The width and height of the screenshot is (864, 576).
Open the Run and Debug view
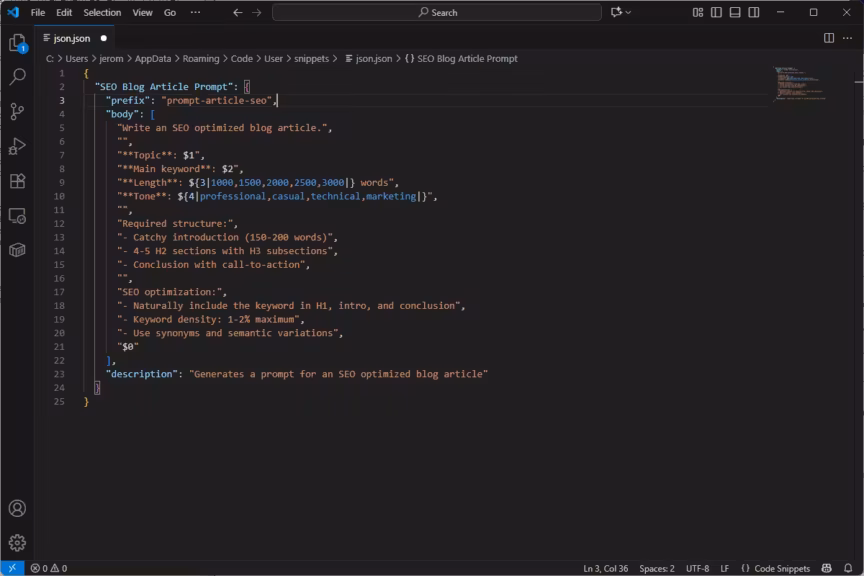(x=17, y=146)
